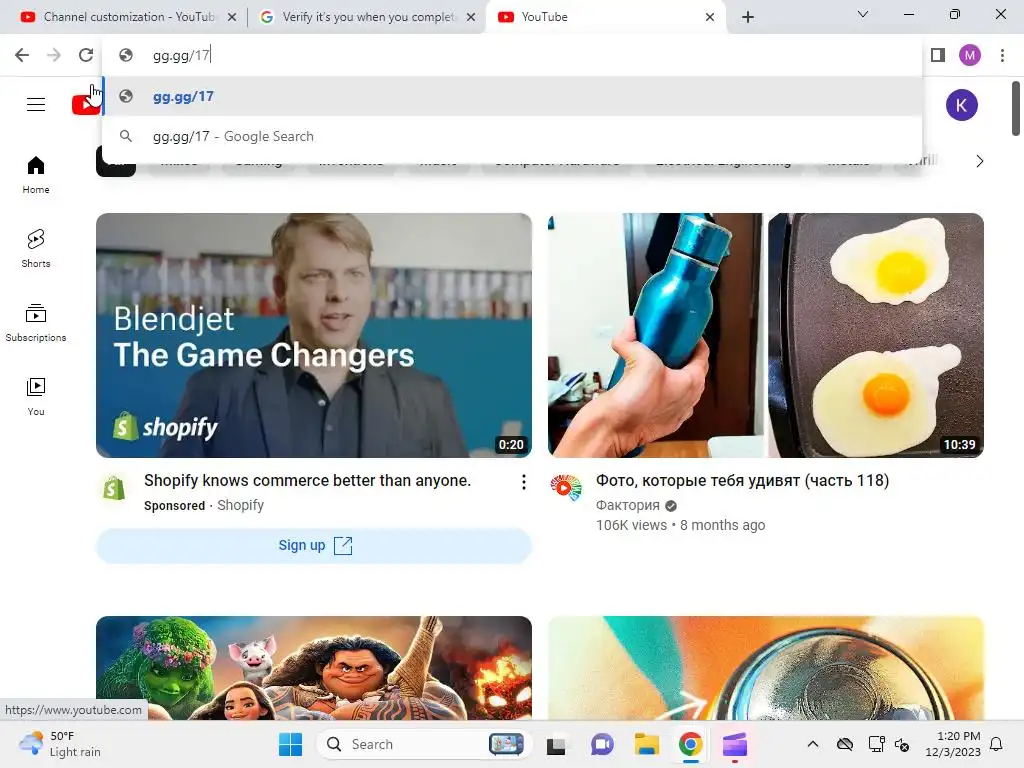The width and height of the screenshot is (1024, 768).
Task: Open the YouTube account avatar K
Action: pos(961,105)
